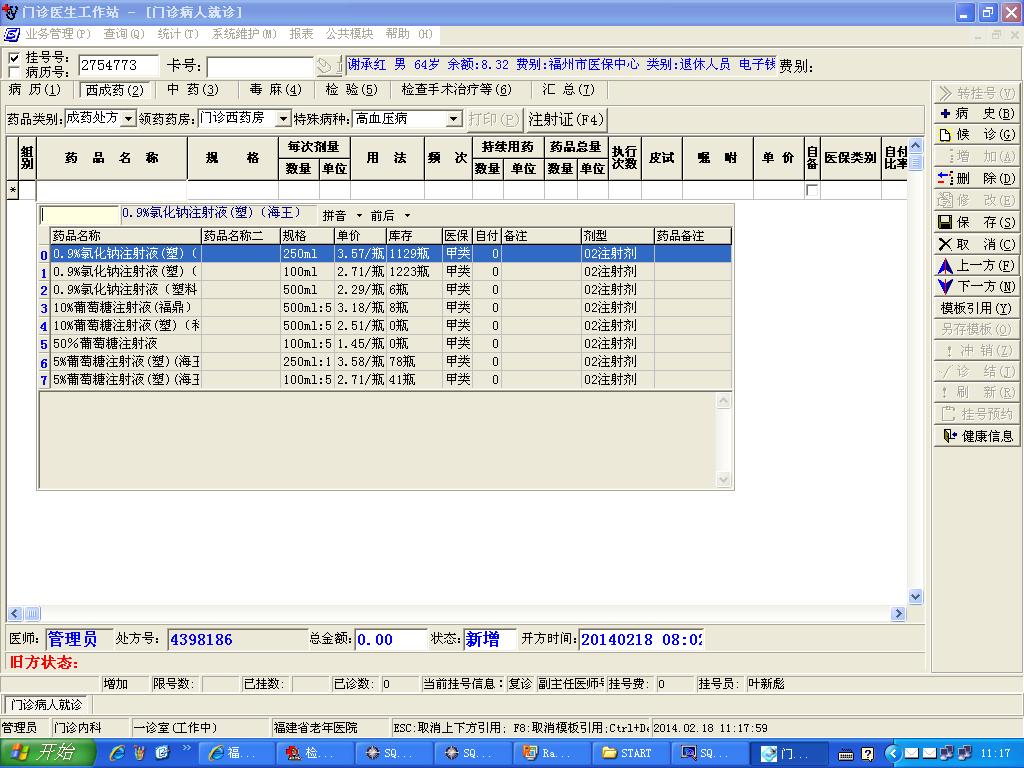The width and height of the screenshot is (1024, 768).
Task: Click the 模板引用 button
Action: point(976,308)
